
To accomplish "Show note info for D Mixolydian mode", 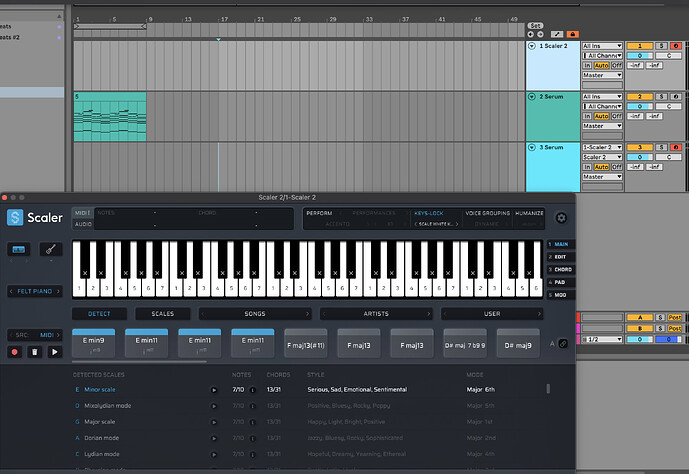I will click(253, 406).
